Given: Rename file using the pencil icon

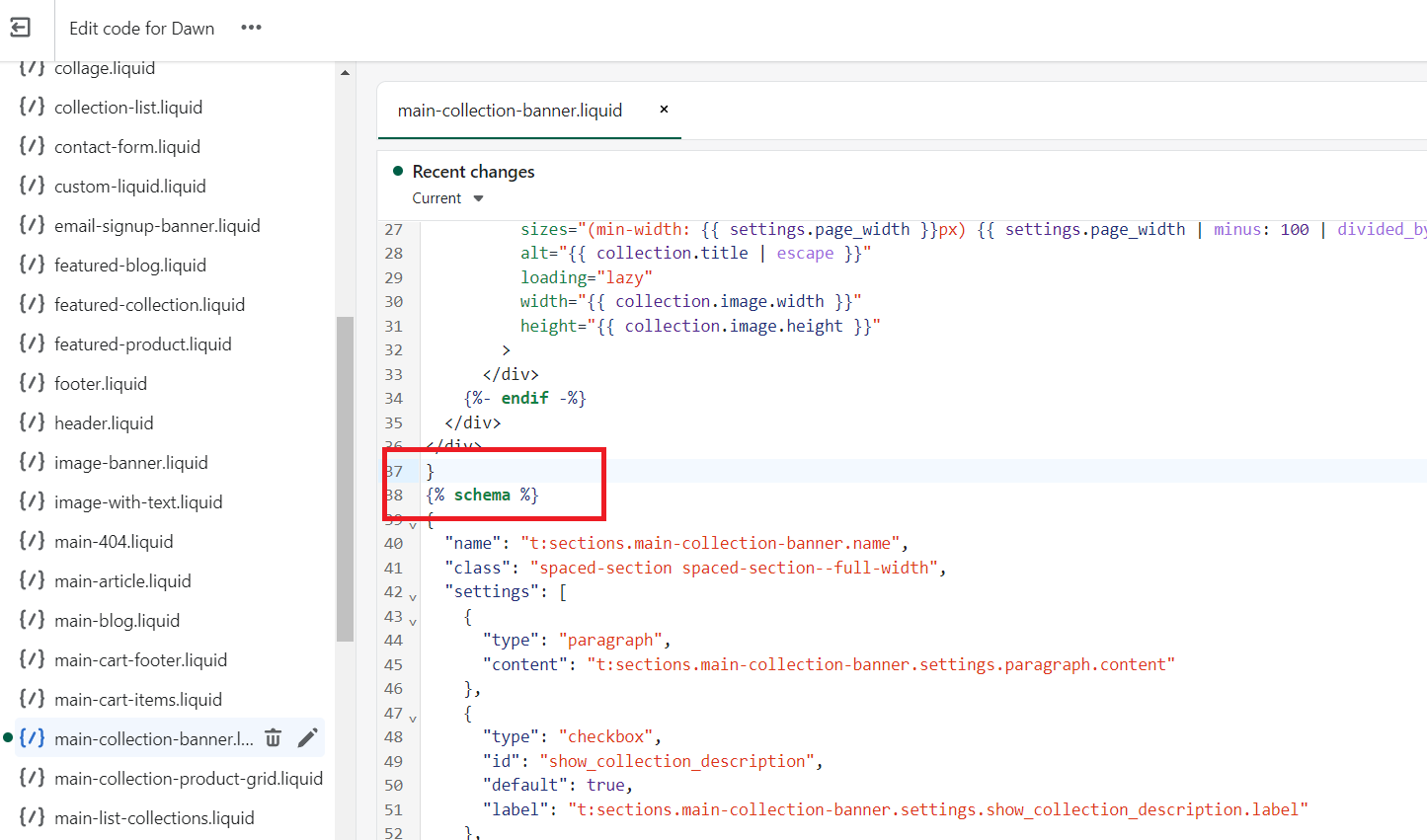Looking at the screenshot, I should pyautogui.click(x=307, y=738).
